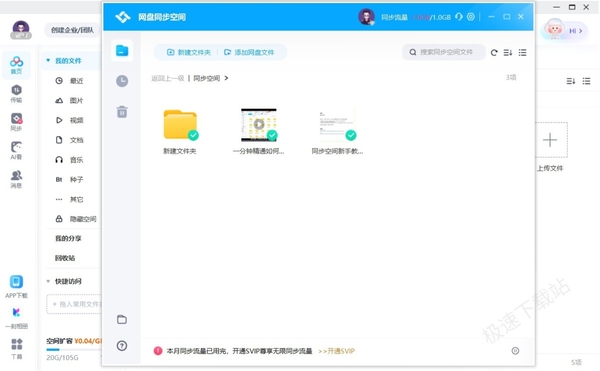This screenshot has height=371, width=600.
Task: Open local sync folder icon in sidebar
Action: pyautogui.click(x=122, y=320)
